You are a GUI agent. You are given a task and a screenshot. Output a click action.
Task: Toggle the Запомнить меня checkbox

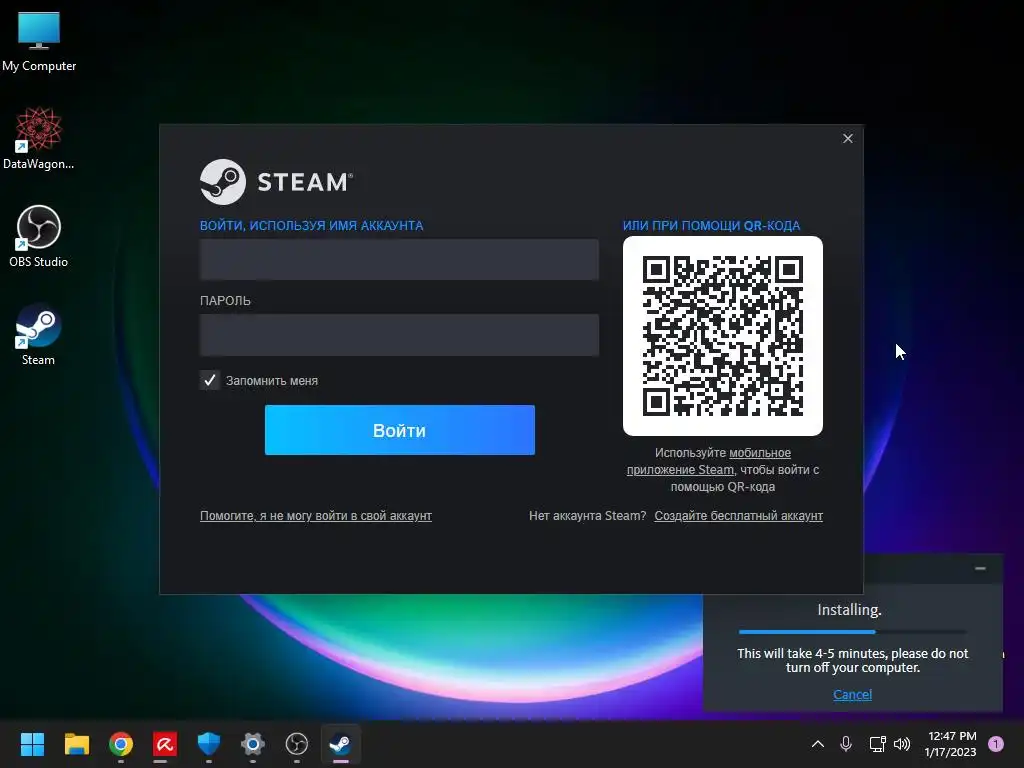click(210, 380)
